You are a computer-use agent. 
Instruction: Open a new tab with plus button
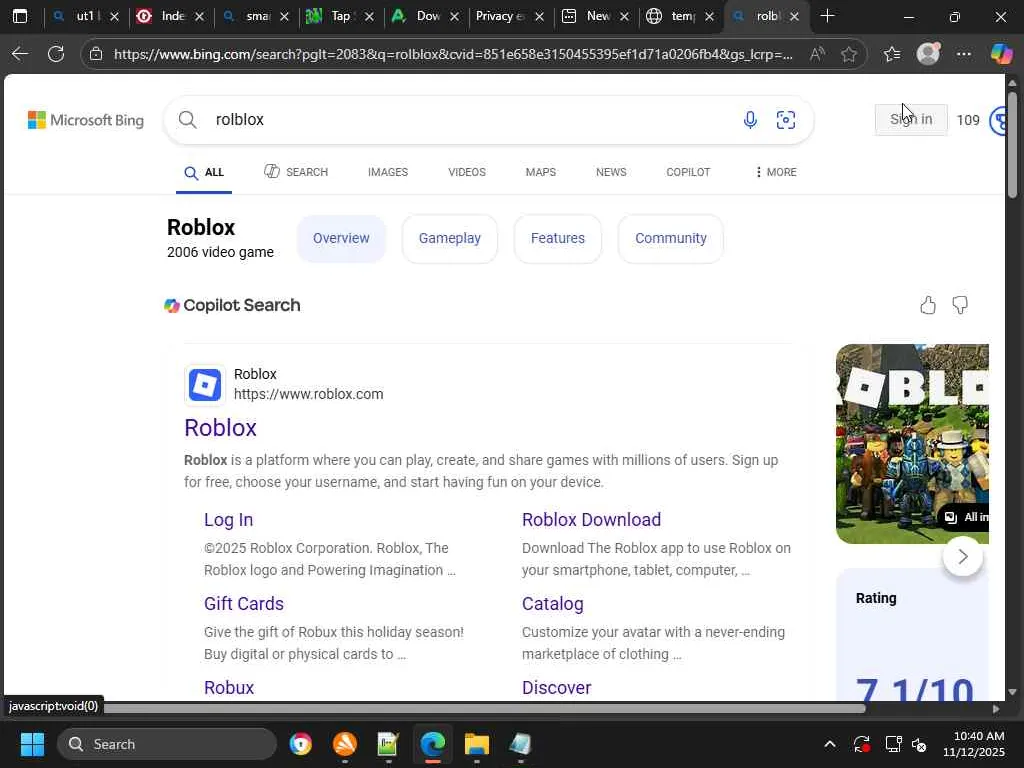point(827,16)
